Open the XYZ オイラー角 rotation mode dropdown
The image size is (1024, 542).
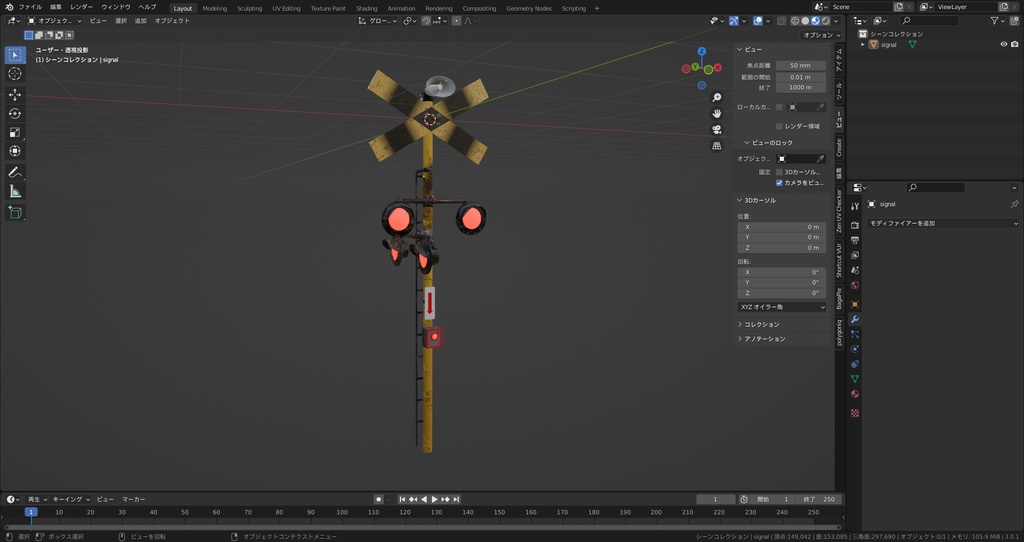coord(782,307)
